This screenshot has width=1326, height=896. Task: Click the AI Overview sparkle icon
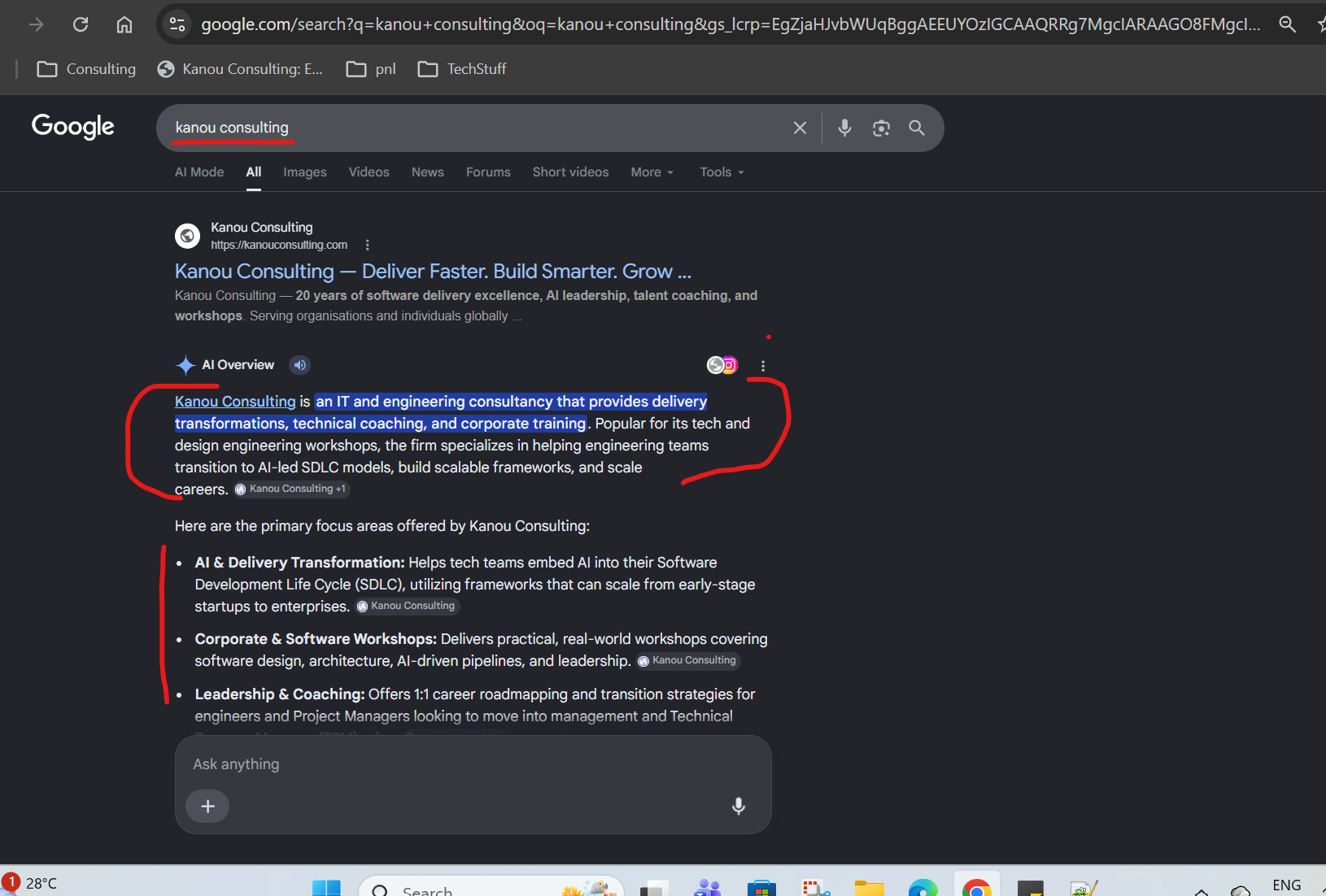(186, 365)
